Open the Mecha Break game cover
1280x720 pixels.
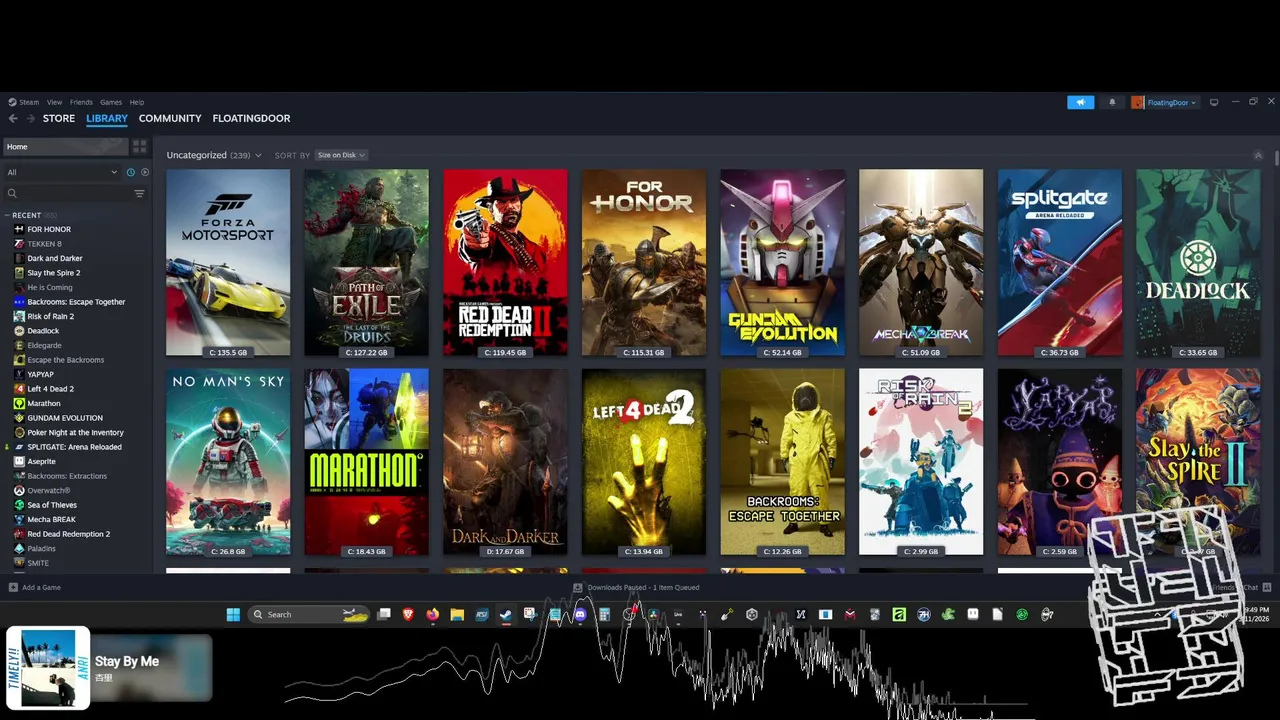pos(921,262)
